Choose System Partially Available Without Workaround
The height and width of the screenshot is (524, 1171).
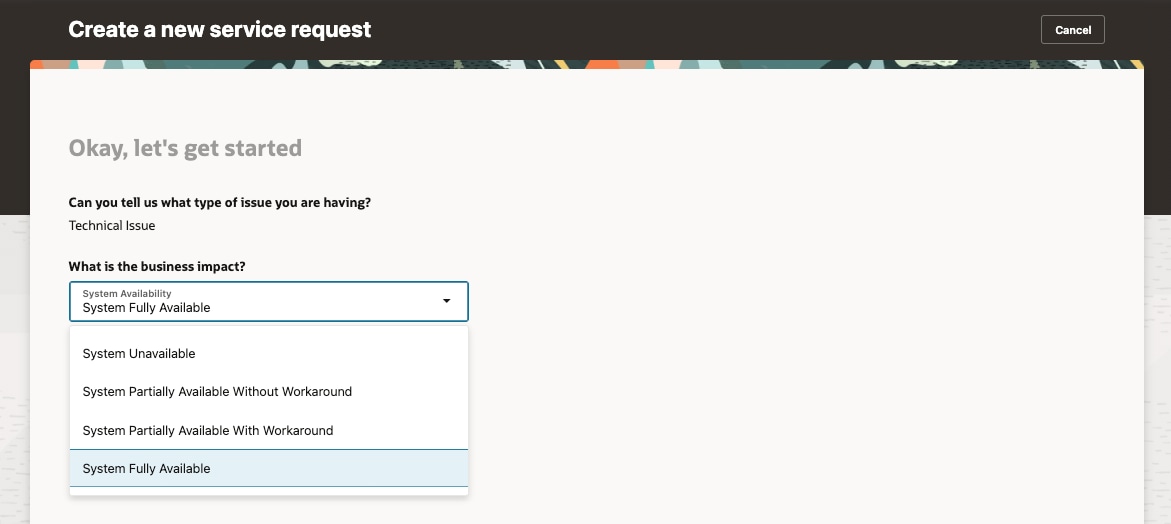tap(217, 392)
